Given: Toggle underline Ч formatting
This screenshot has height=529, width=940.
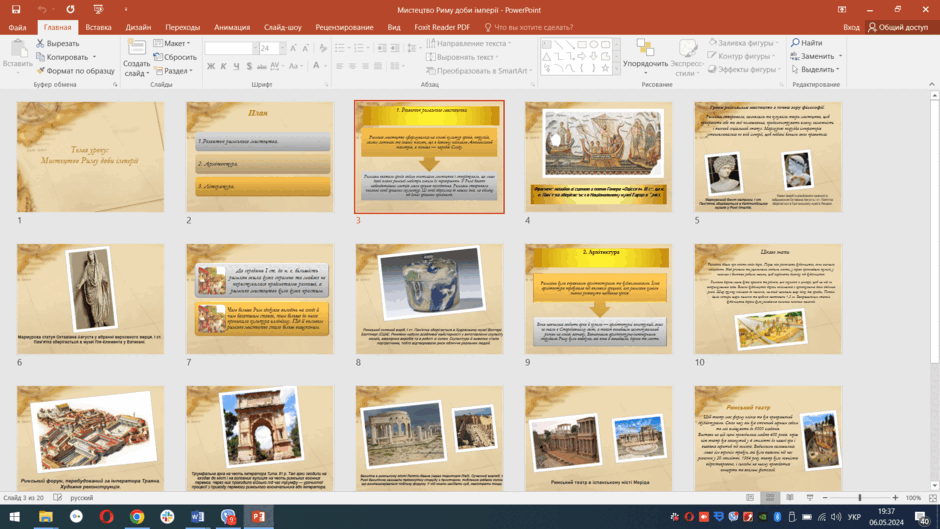Looking at the screenshot, I should pyautogui.click(x=236, y=66).
